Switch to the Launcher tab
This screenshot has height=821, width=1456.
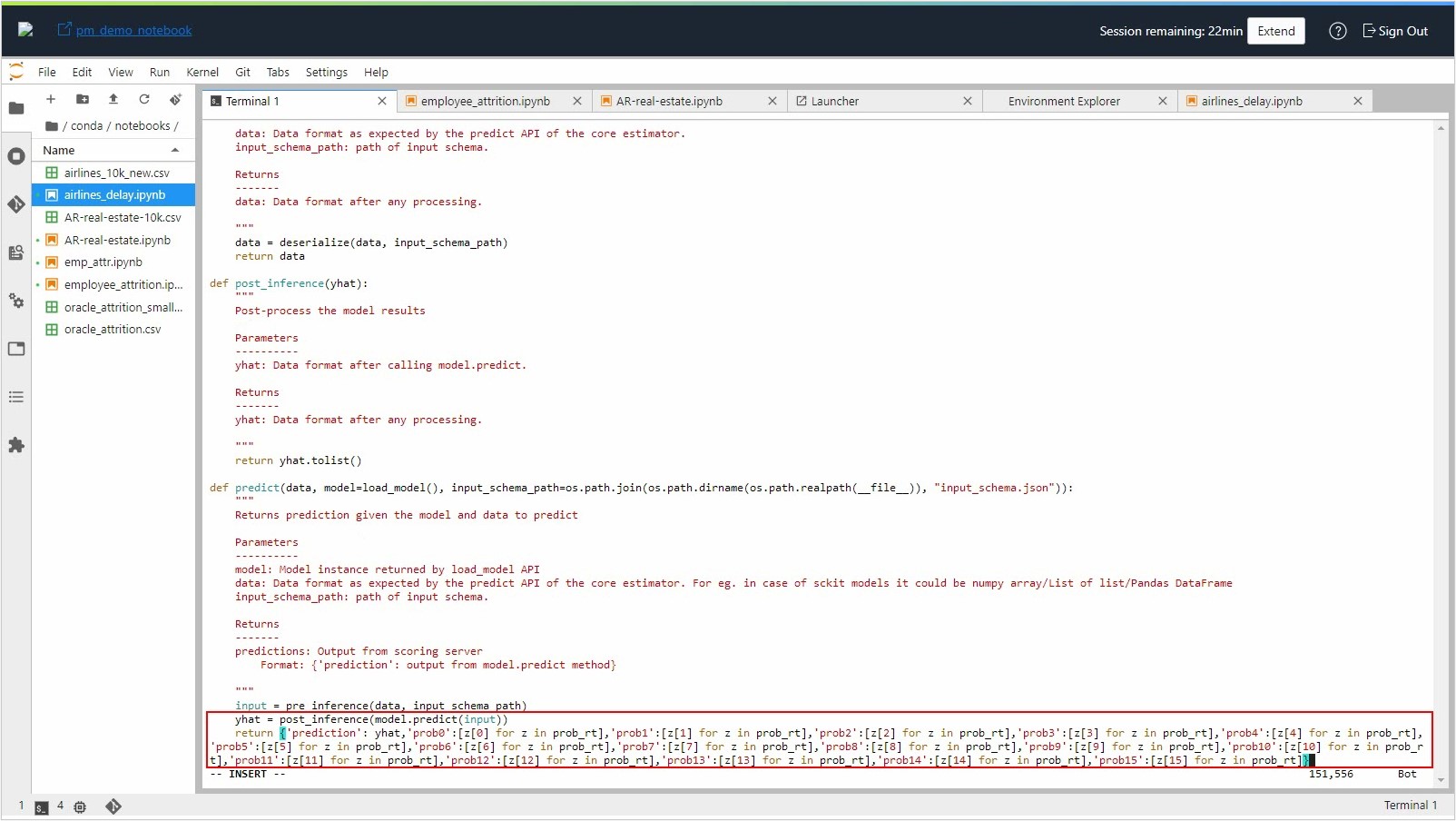click(885, 101)
